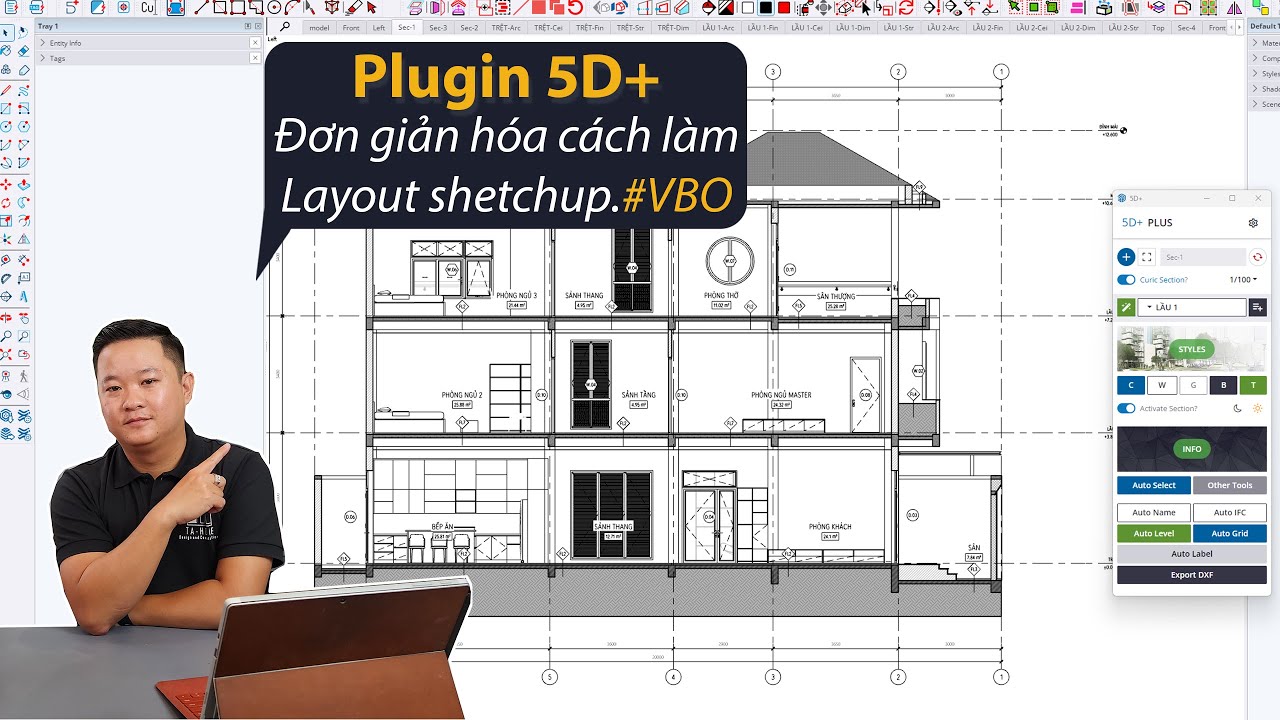This screenshot has height=720, width=1280.
Task: Open 5D+ settings gear
Action: [x=1253, y=223]
